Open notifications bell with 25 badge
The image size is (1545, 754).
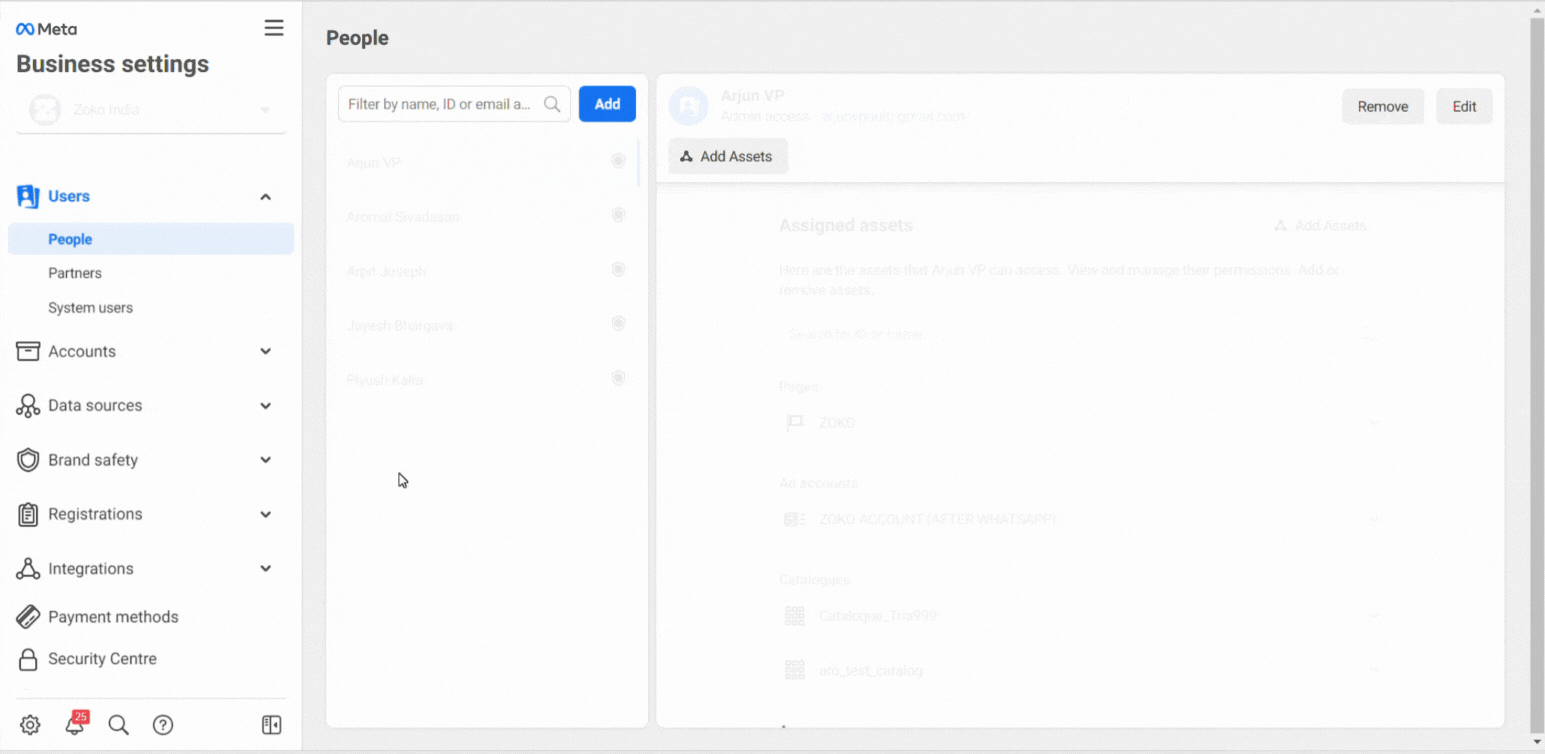(x=75, y=726)
